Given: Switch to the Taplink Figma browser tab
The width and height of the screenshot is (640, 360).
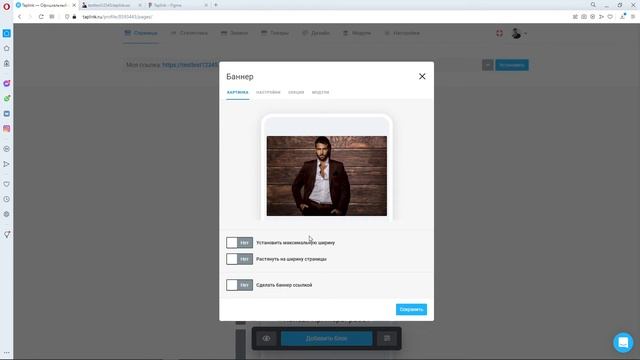Looking at the screenshot, I should [x=178, y=5].
